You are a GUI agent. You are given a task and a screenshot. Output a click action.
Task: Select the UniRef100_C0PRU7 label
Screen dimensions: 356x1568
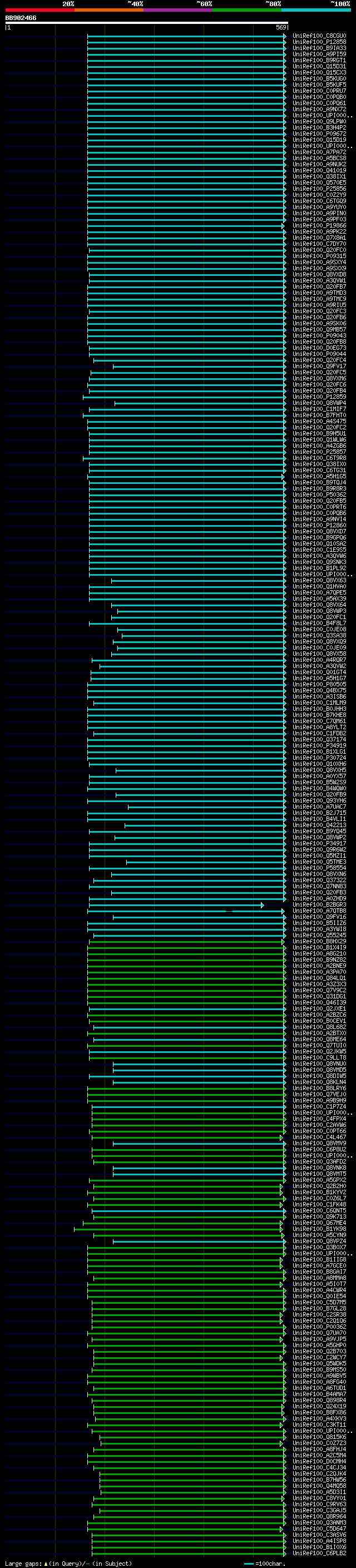pyautogui.click(x=319, y=91)
